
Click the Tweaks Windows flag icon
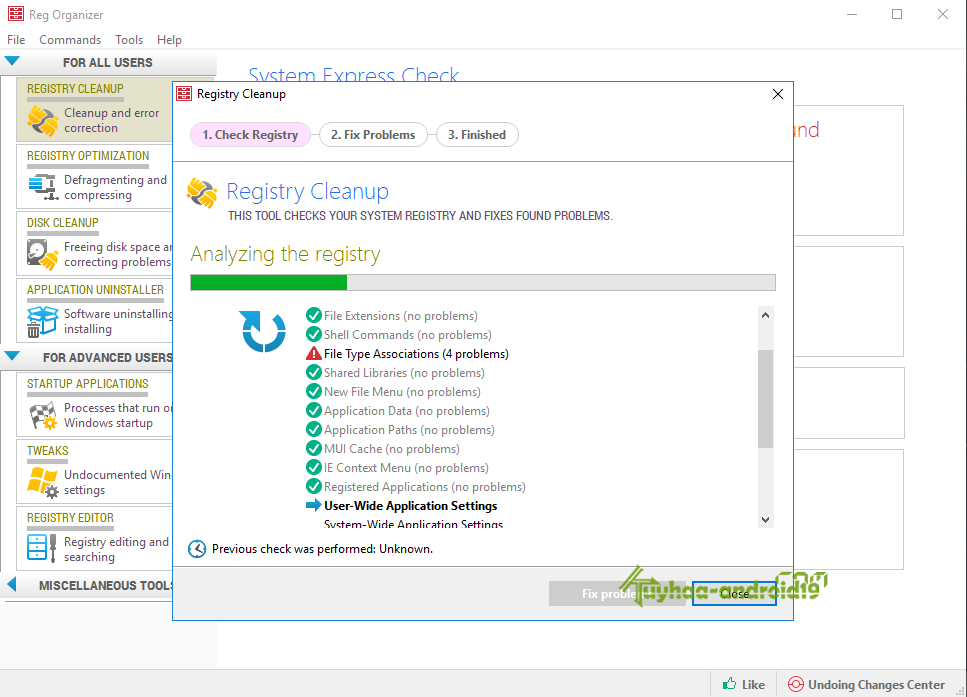tap(43, 482)
